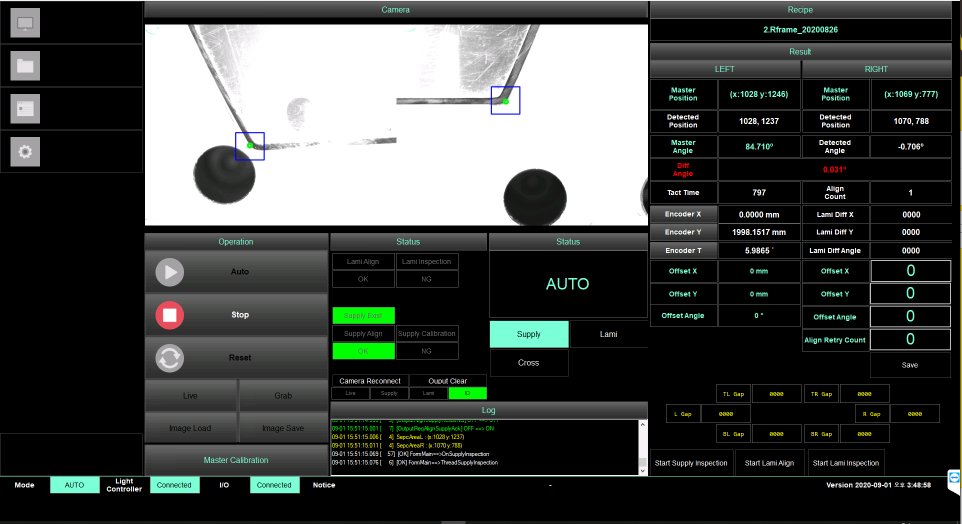Click the Supply Align status label
Screen dimensions: 962x524
(x=363, y=334)
